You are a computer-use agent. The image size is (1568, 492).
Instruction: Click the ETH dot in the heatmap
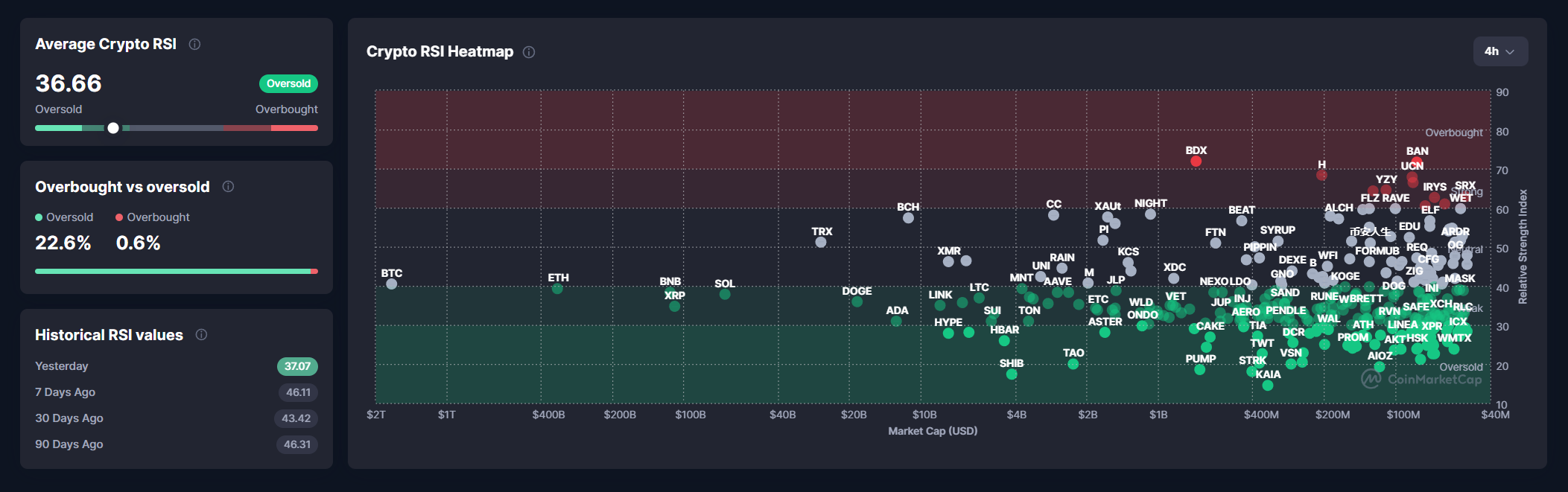(557, 289)
